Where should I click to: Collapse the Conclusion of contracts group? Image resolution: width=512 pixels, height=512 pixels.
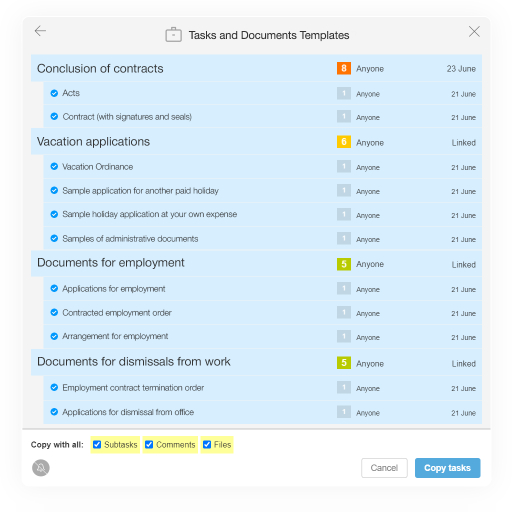click(256, 68)
